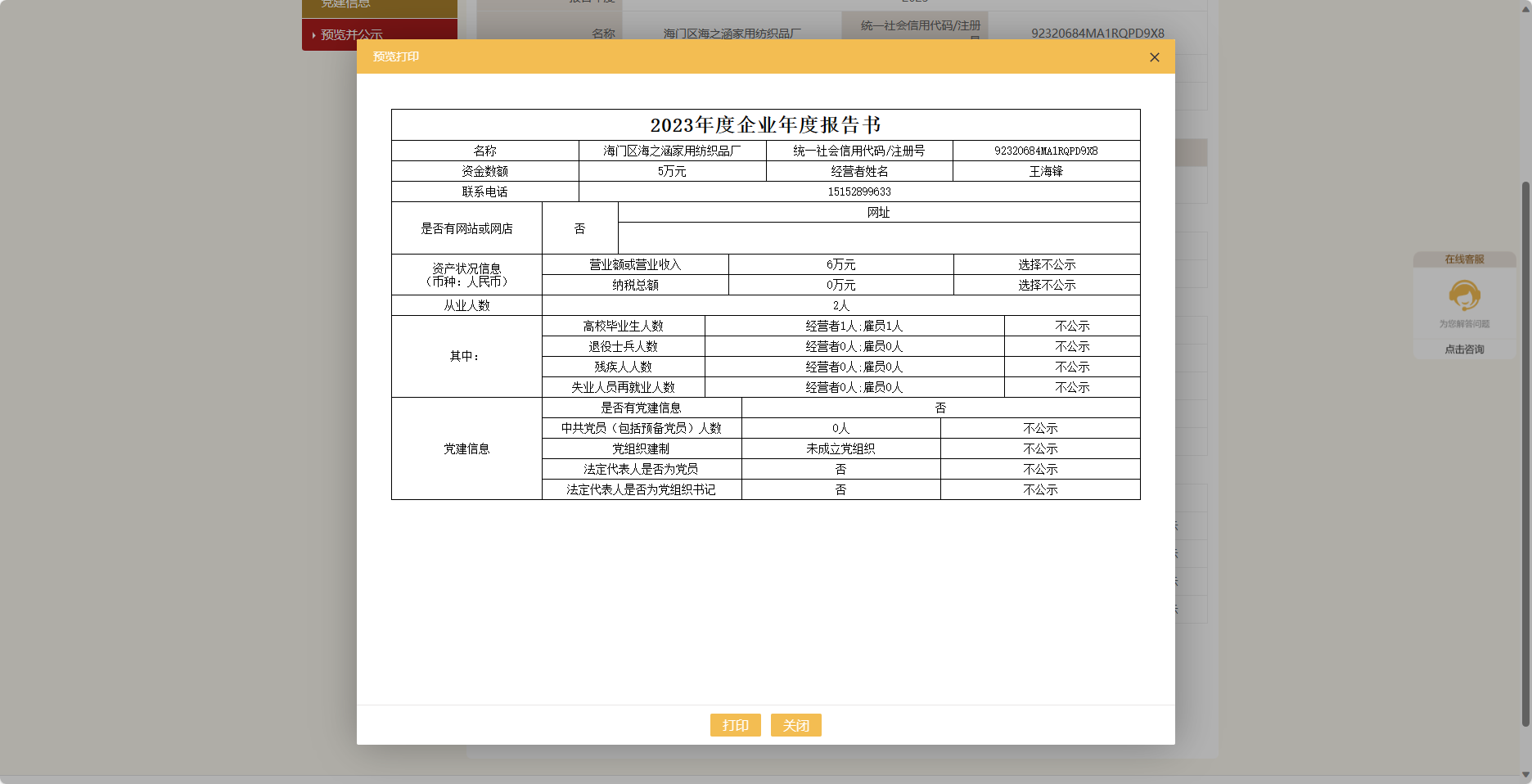Click the 营业额或营业收入 label cell
This screenshot has height=784, width=1532.
[635, 264]
